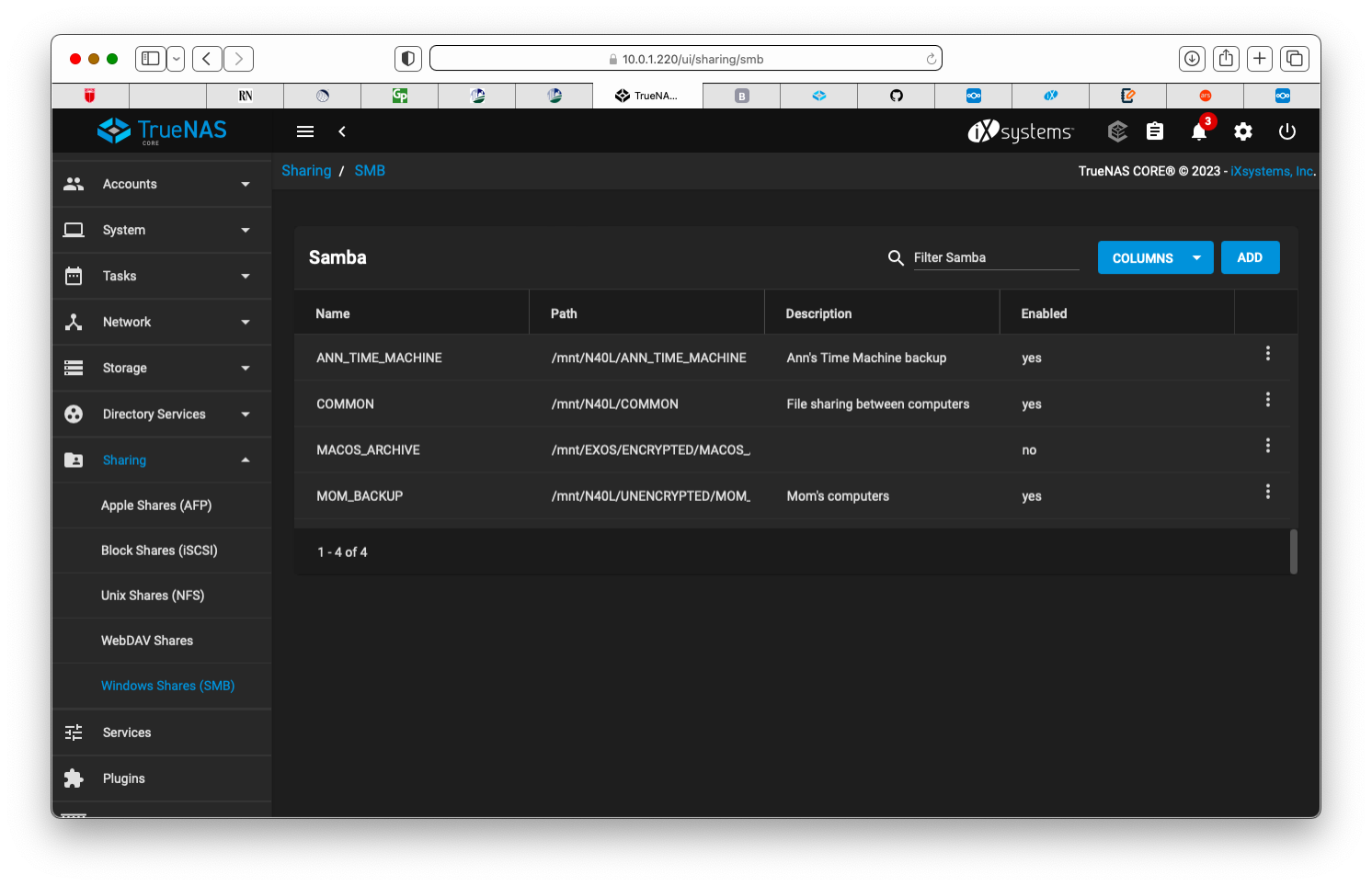Viewport: 1372px width, 886px height.
Task: Open Apple Shares (AFP)
Action: pyautogui.click(x=156, y=505)
